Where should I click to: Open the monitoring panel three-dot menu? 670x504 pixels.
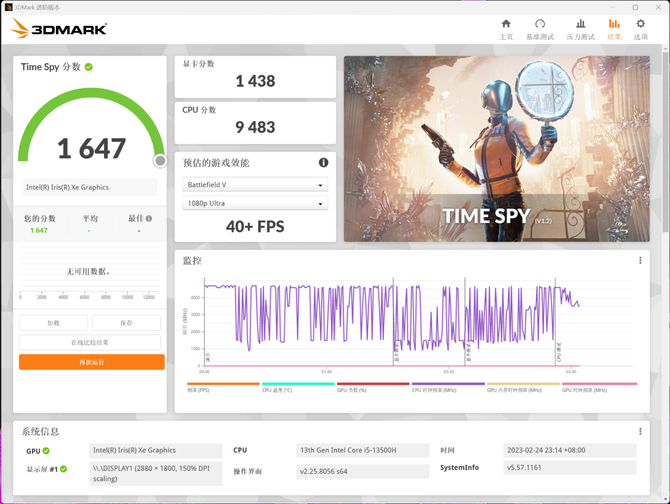640,261
